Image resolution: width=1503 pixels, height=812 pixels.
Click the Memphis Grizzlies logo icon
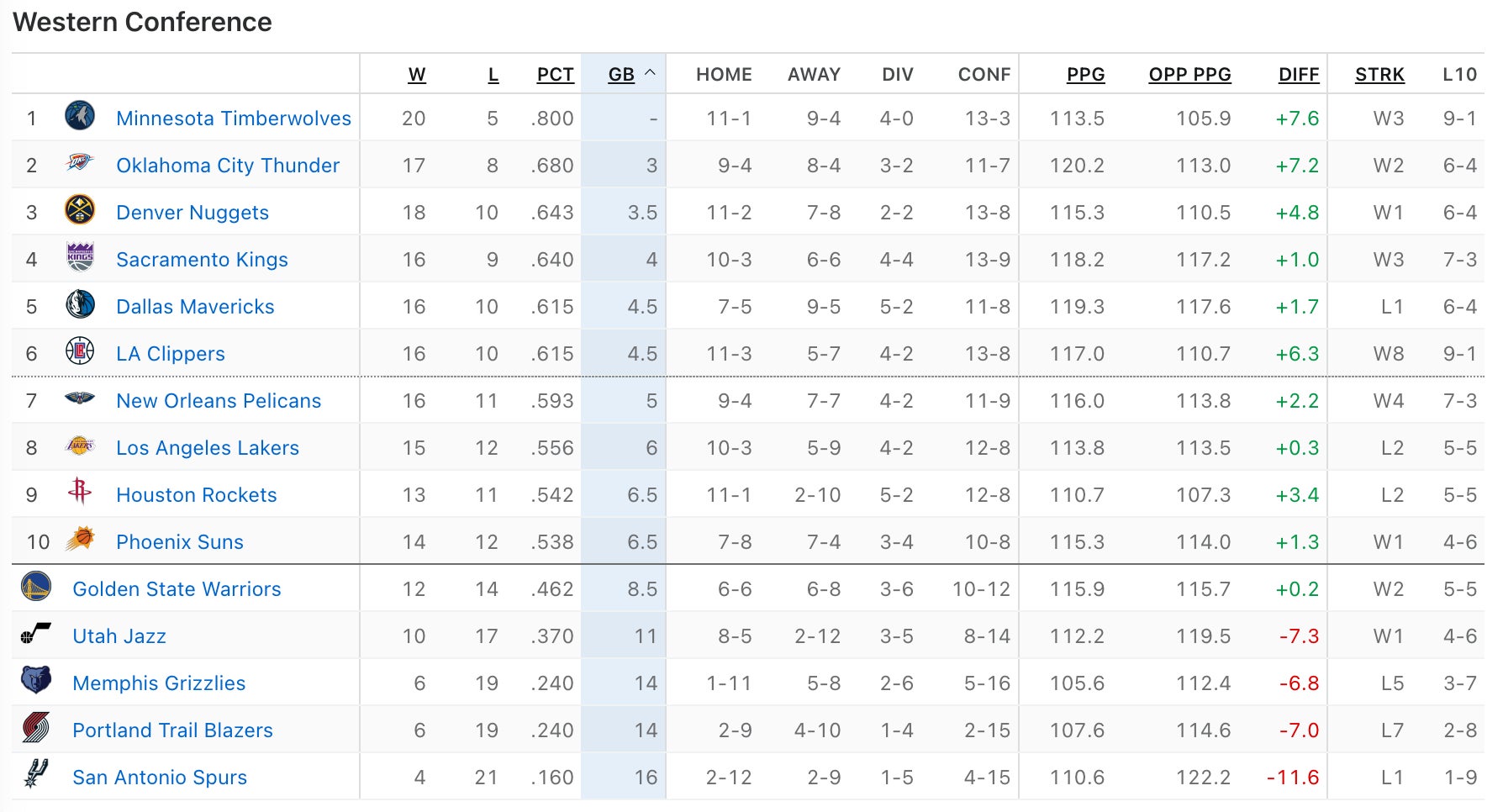(x=36, y=681)
